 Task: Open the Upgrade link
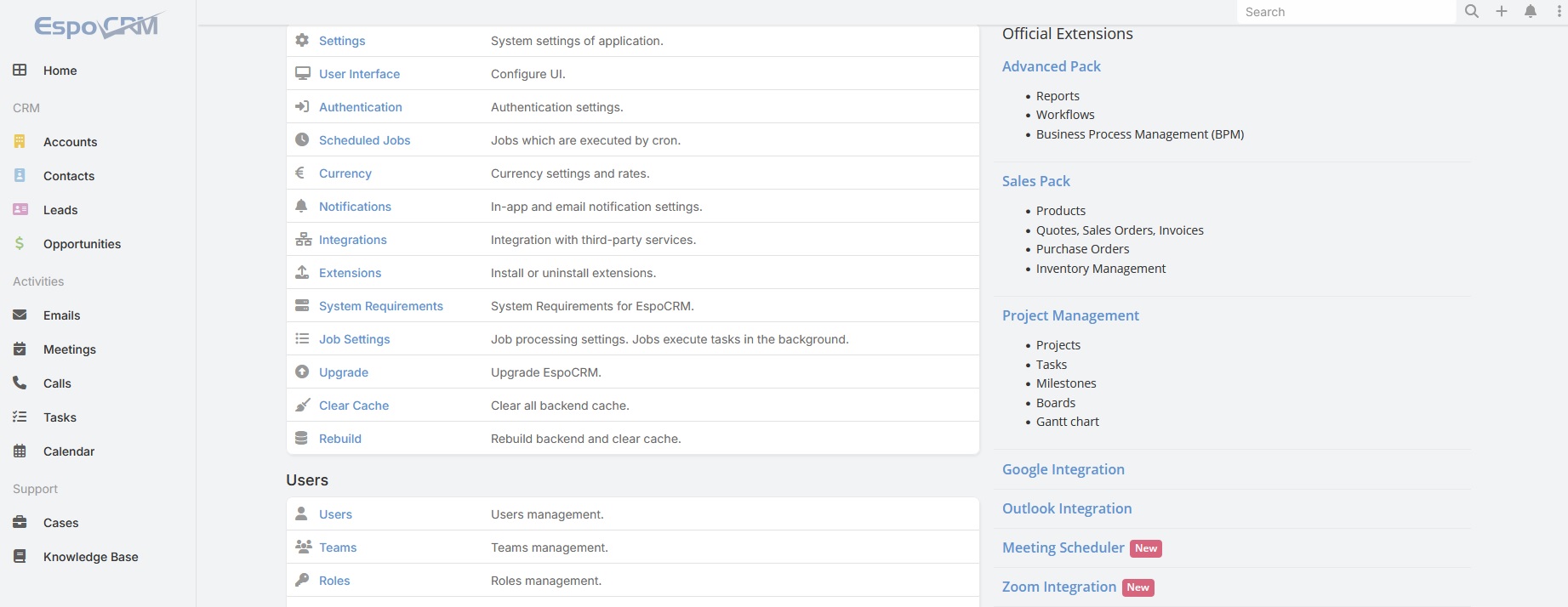[344, 372]
